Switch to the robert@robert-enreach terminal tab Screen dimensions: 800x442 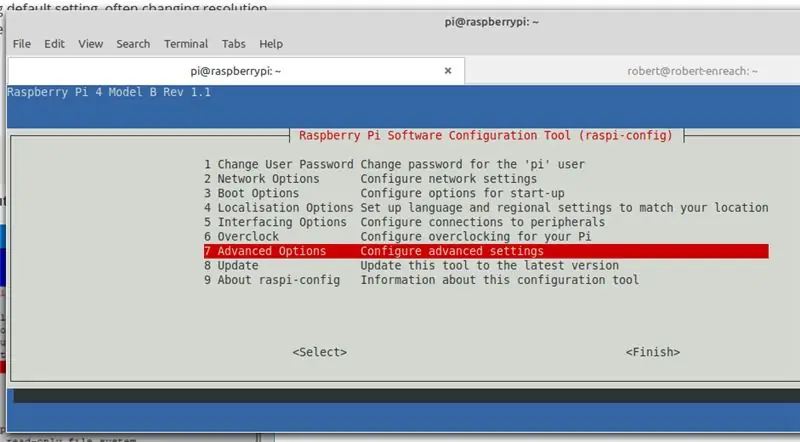pos(692,71)
